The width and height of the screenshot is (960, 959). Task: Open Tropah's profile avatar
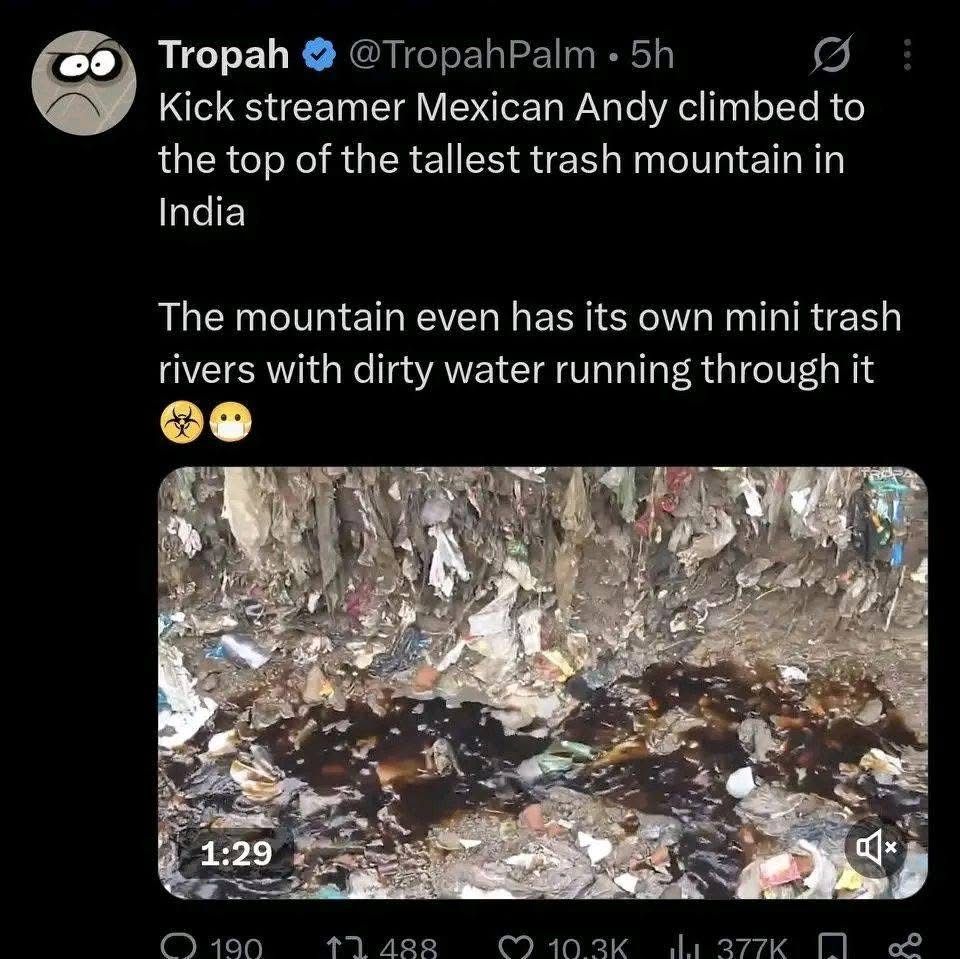(x=84, y=82)
